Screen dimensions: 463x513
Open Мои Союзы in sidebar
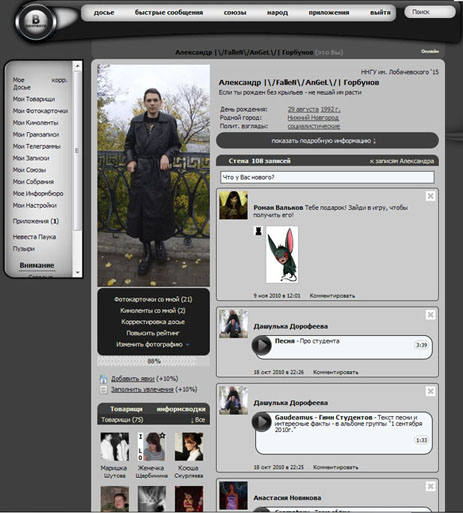pos(29,170)
